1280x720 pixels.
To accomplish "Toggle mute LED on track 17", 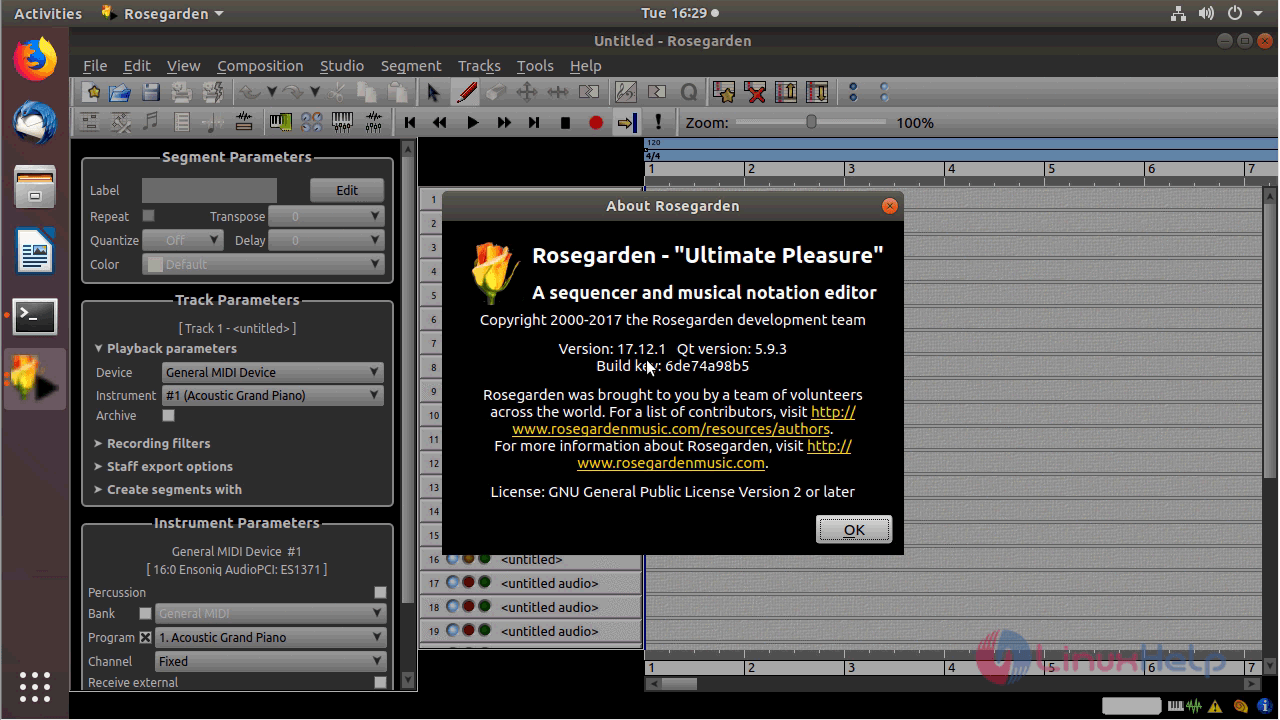I will coord(453,582).
